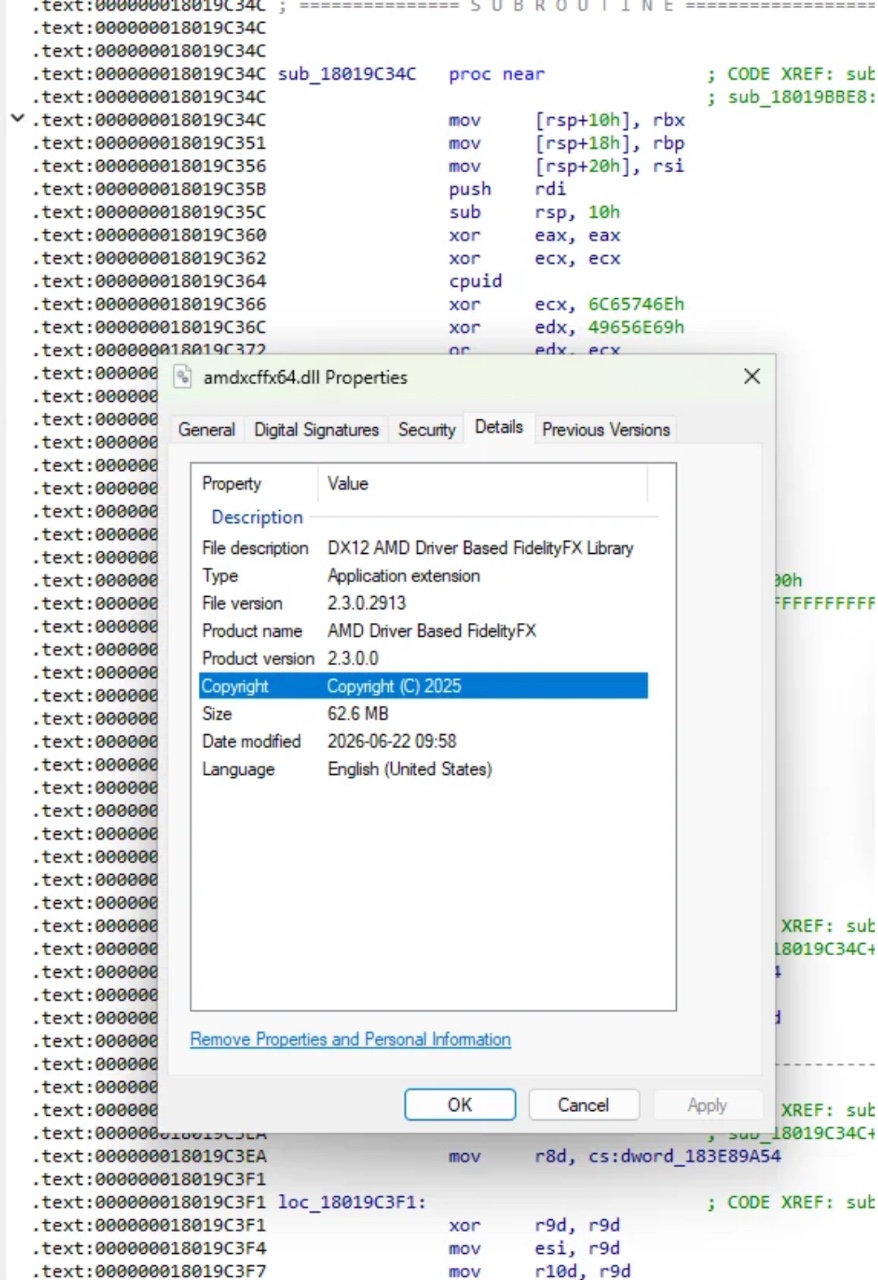Image resolution: width=878 pixels, height=1280 pixels.
Task: Click the mov r10d, r9d instruction
Action: click(540, 1271)
